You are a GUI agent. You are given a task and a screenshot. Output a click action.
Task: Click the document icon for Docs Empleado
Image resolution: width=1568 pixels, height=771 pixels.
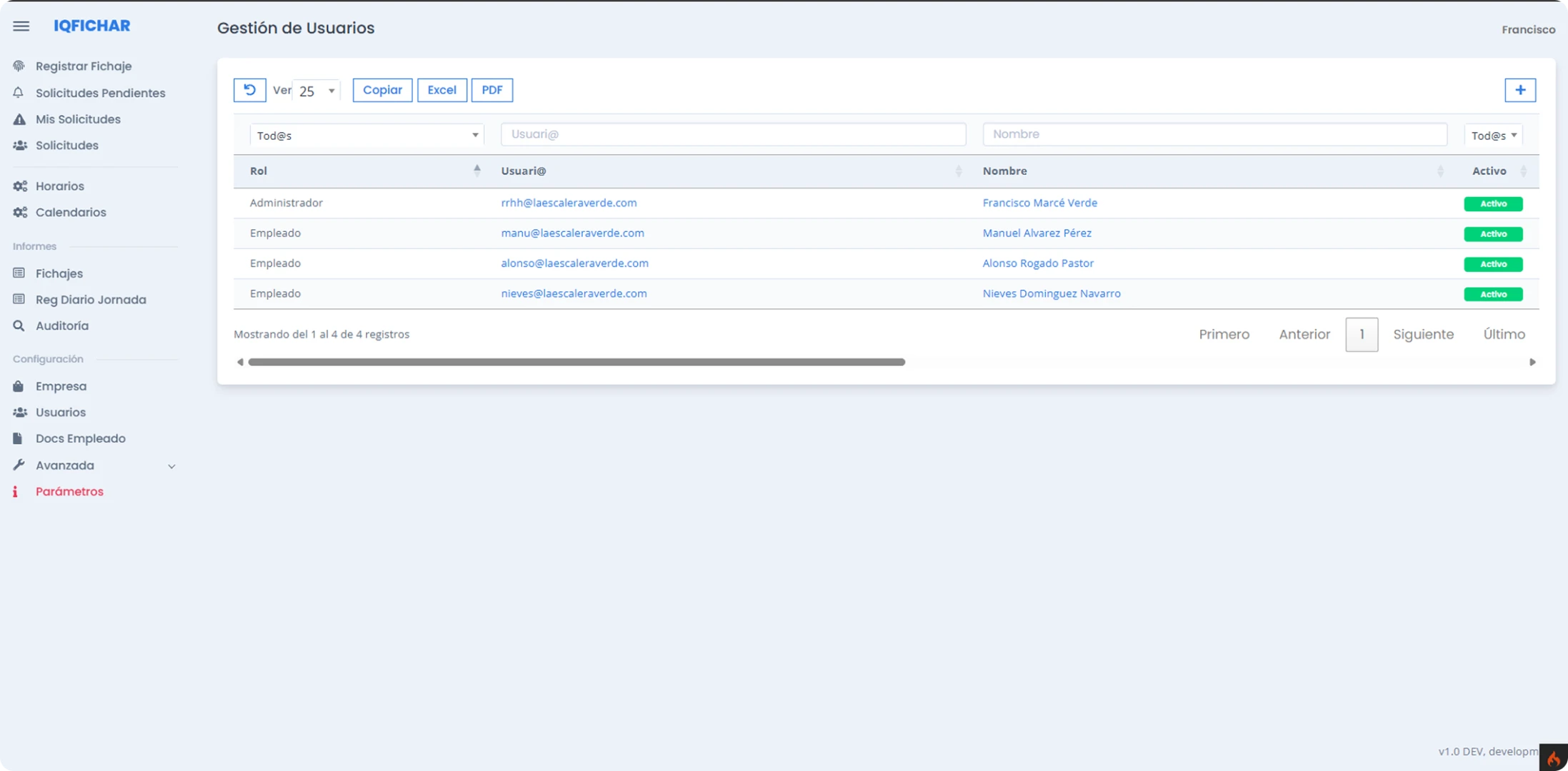[18, 438]
